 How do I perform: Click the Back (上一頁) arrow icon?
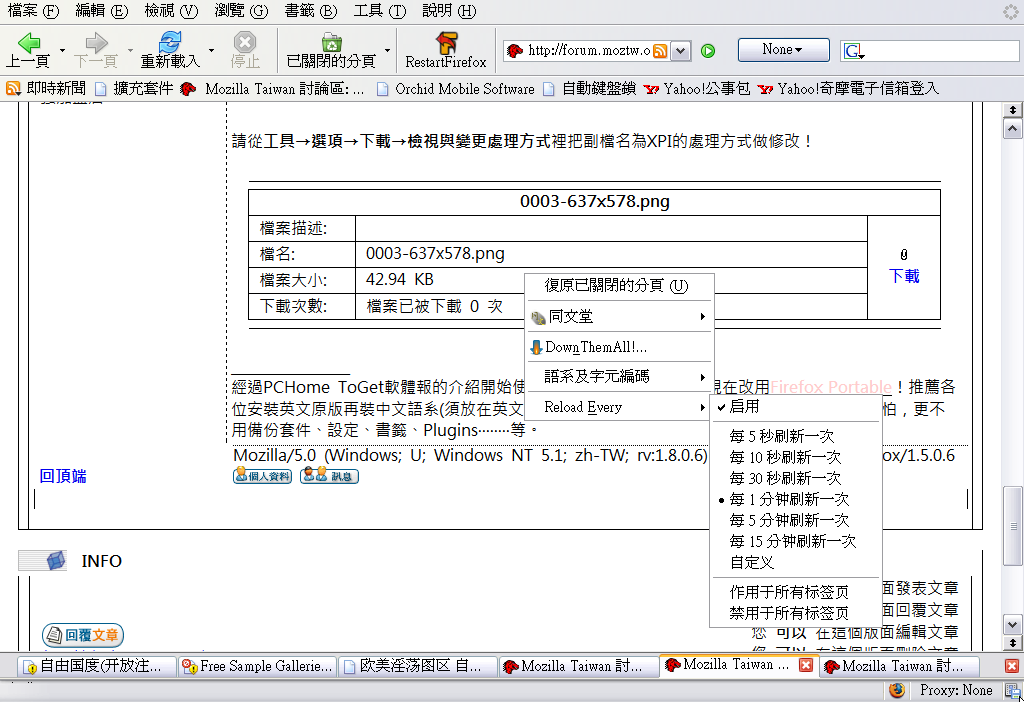pos(29,43)
